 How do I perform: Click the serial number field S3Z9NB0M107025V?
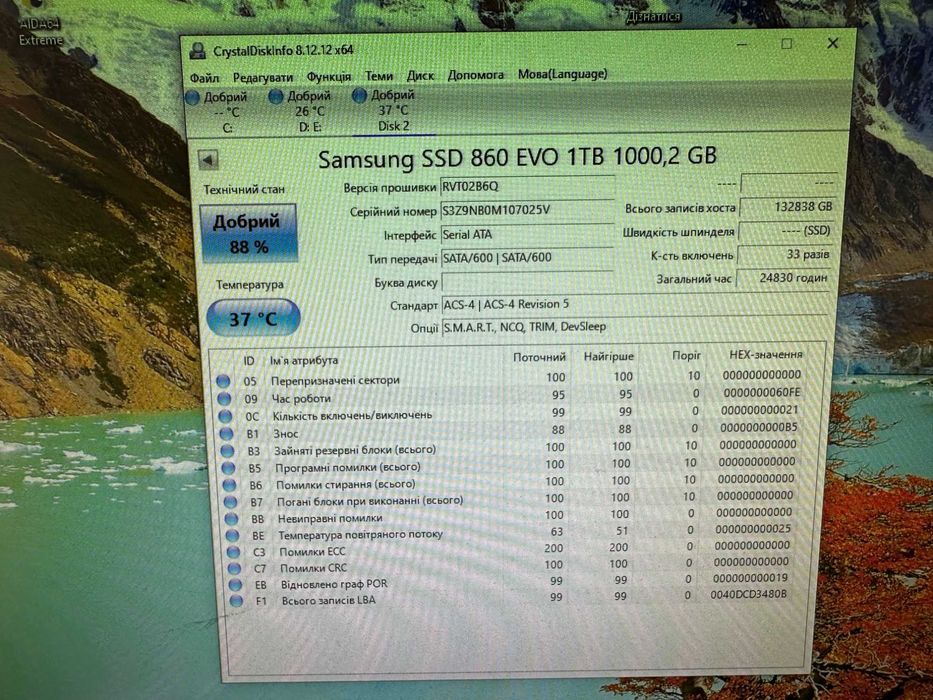527,210
